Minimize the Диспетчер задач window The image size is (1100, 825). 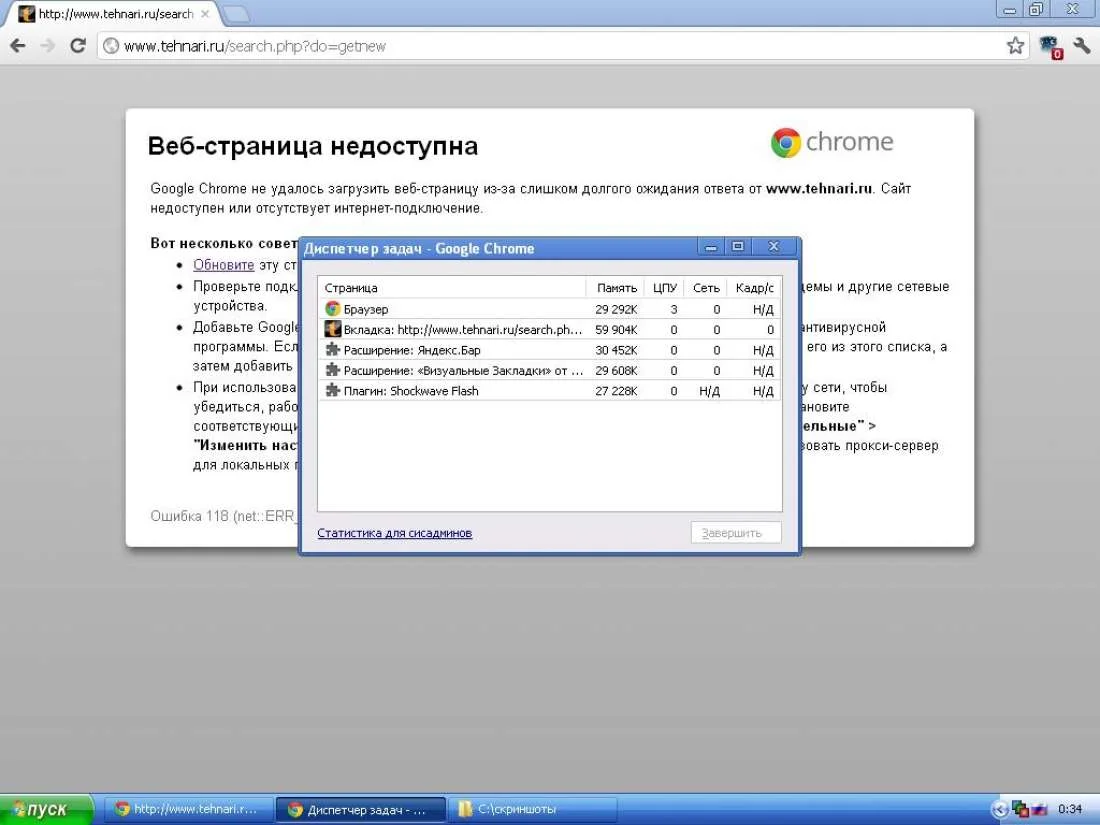point(711,247)
